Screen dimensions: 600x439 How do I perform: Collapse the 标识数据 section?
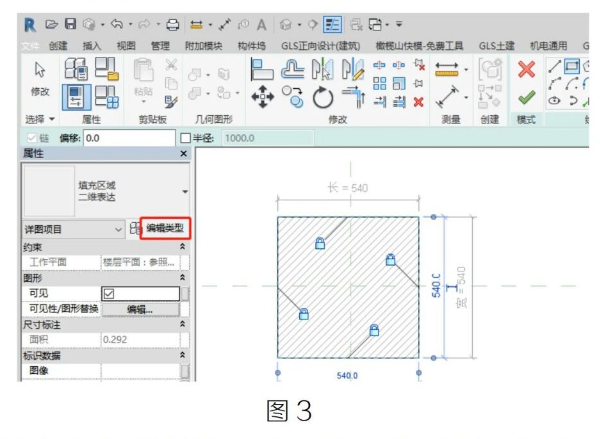coord(183,355)
